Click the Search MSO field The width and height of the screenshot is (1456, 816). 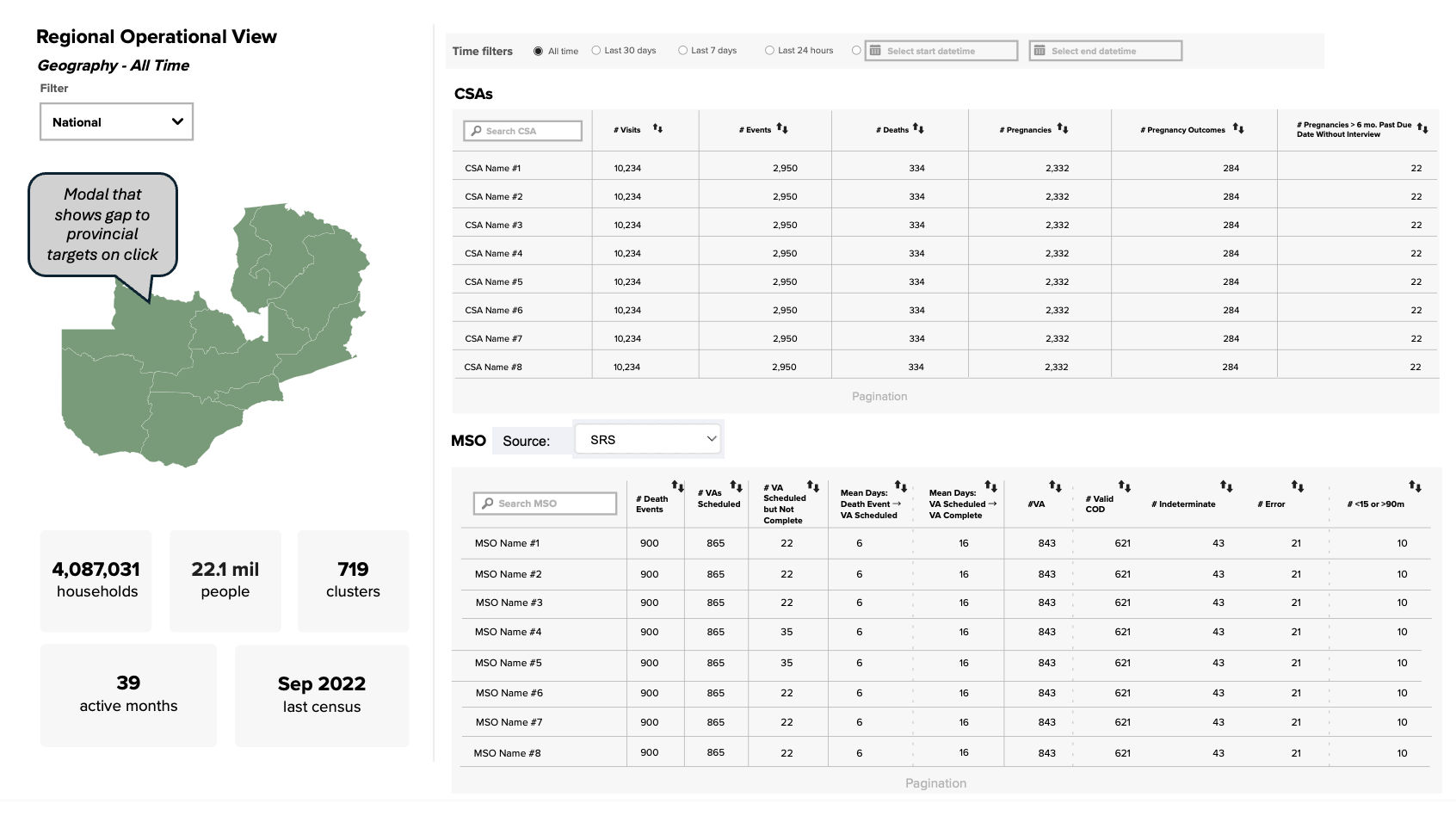click(x=545, y=504)
